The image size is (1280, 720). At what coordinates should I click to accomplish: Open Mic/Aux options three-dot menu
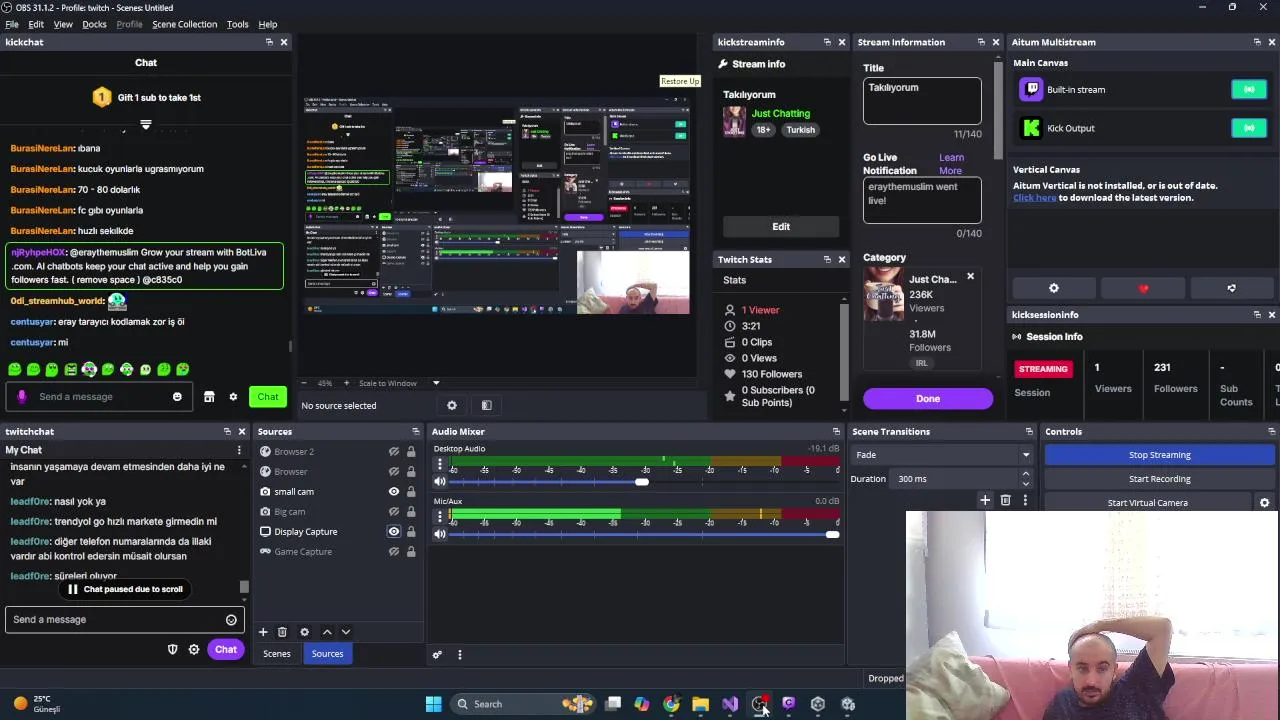tap(440, 516)
